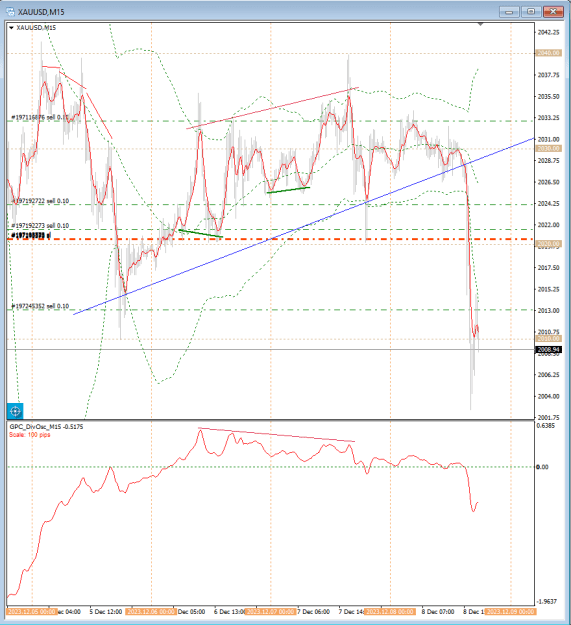
Task: Click the chart shift triangle marker at top
Action: coord(481,25)
